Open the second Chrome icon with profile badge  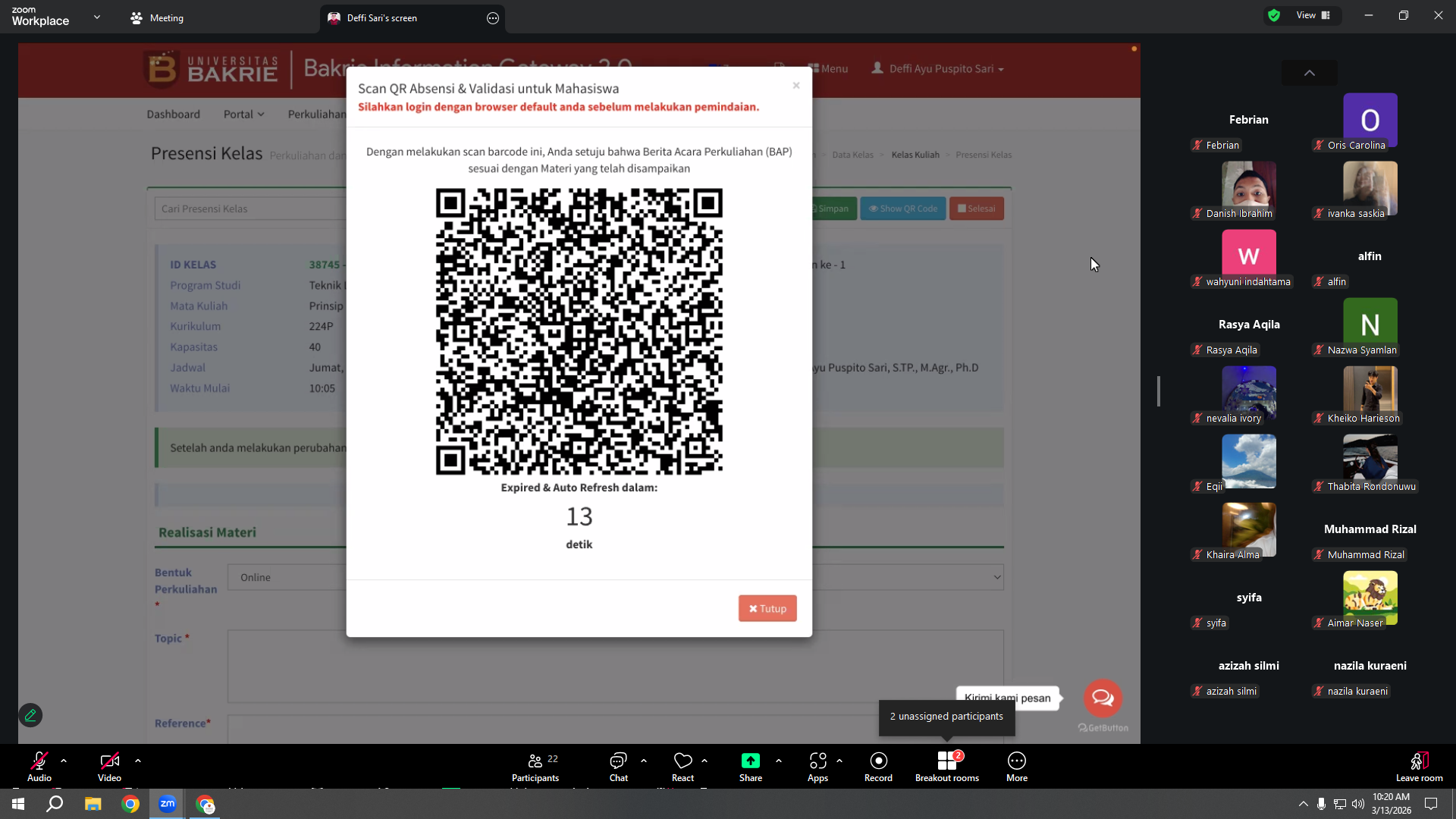pos(206,804)
